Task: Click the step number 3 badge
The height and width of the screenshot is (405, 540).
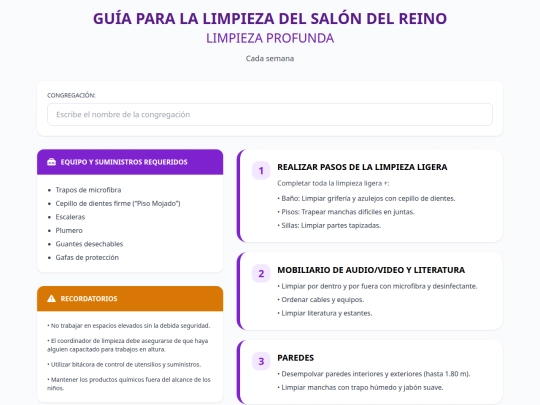Action: click(261, 361)
